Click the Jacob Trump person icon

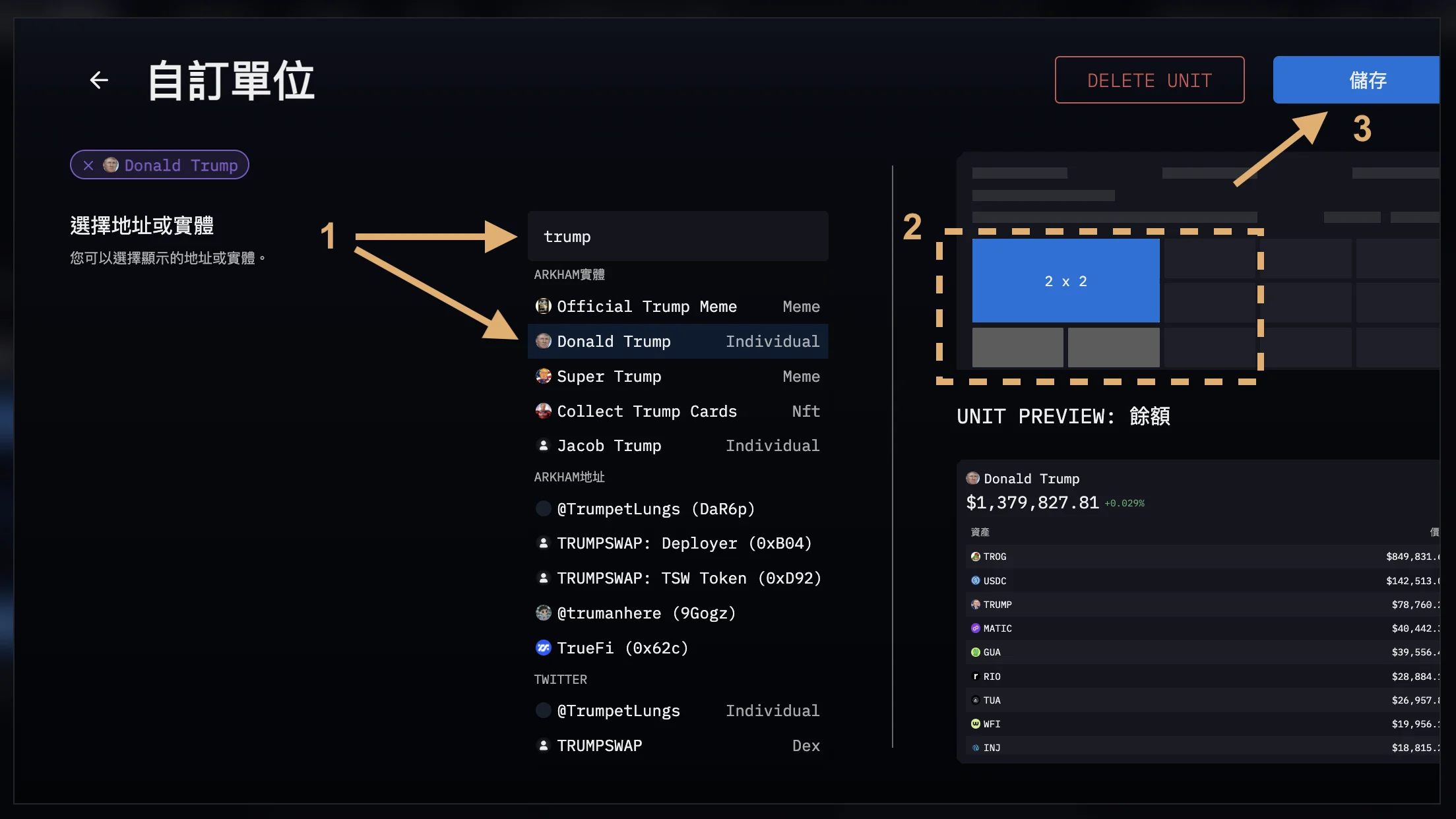tap(543, 446)
